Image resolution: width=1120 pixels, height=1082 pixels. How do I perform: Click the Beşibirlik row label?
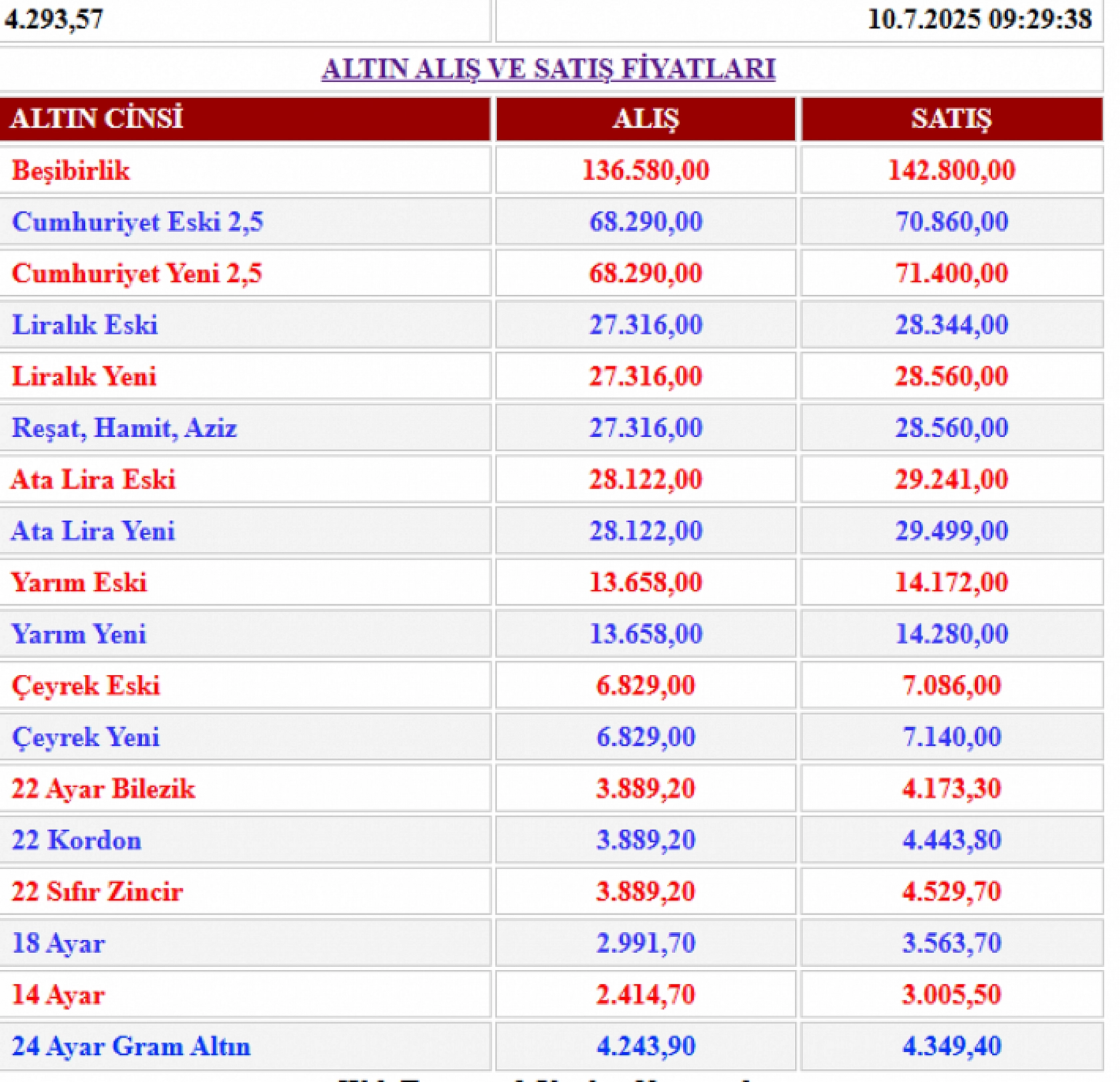pos(71,170)
